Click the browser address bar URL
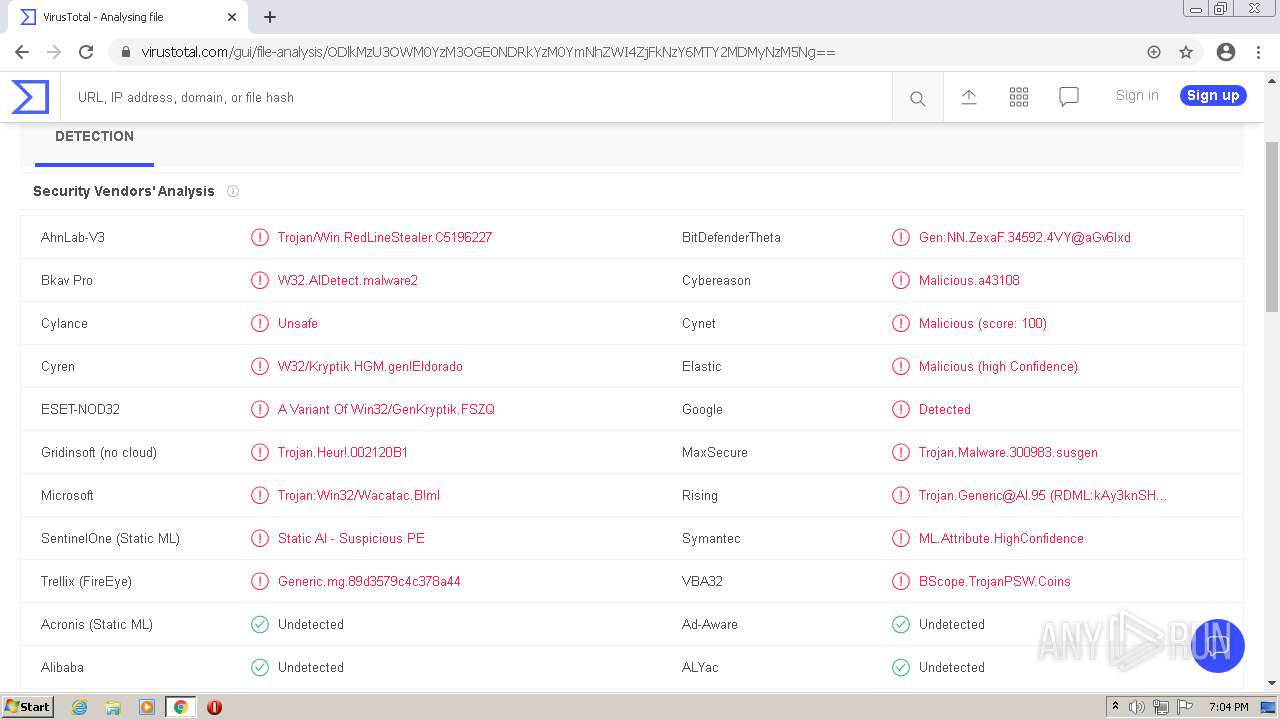 coord(488,52)
